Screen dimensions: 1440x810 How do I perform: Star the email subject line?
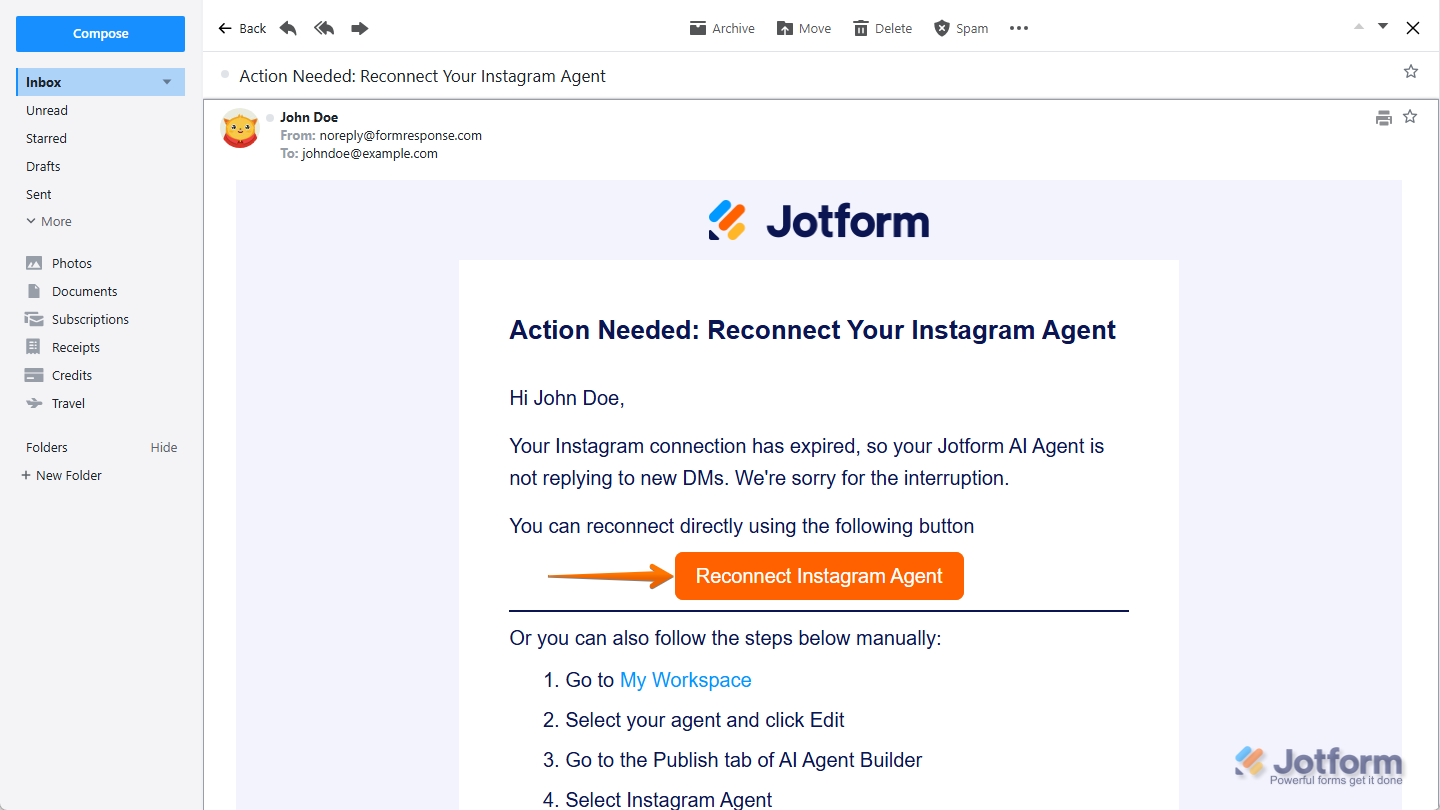pyautogui.click(x=1410, y=71)
